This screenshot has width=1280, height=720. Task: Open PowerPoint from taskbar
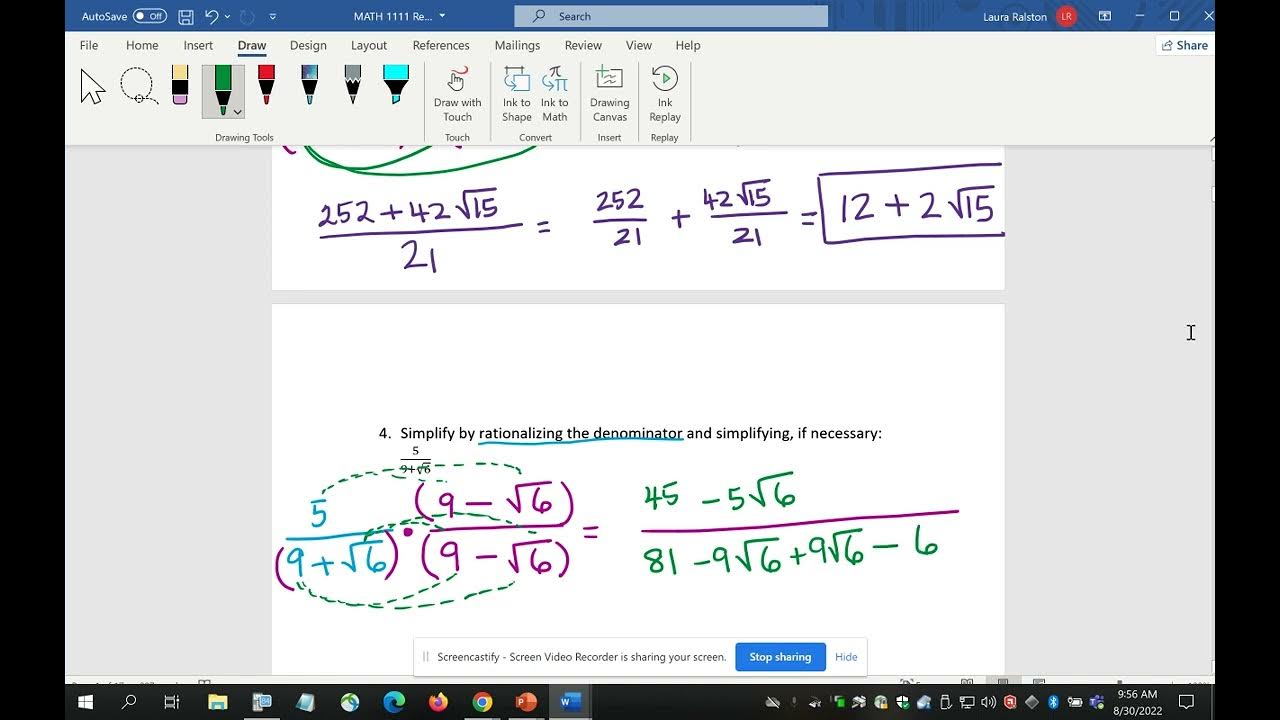pyautogui.click(x=526, y=702)
